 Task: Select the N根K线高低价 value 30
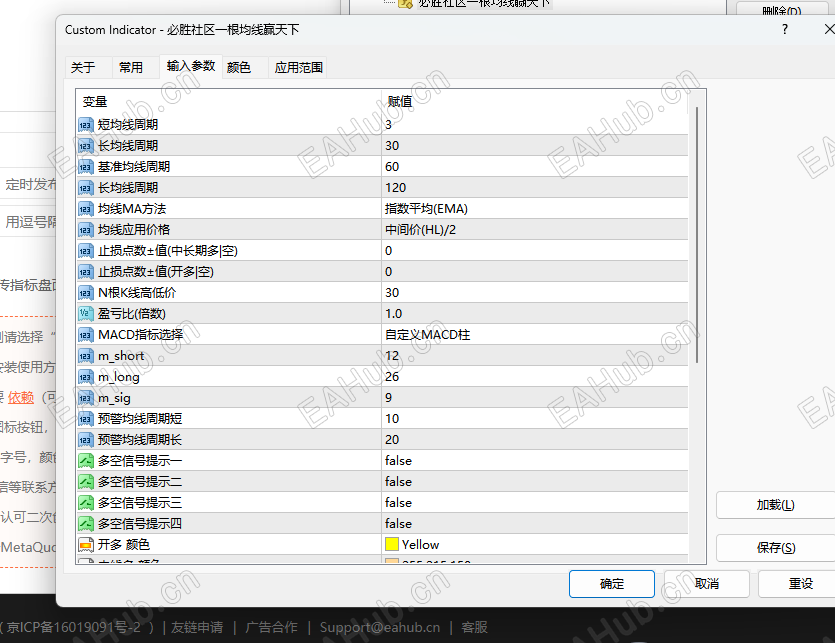[535, 293]
